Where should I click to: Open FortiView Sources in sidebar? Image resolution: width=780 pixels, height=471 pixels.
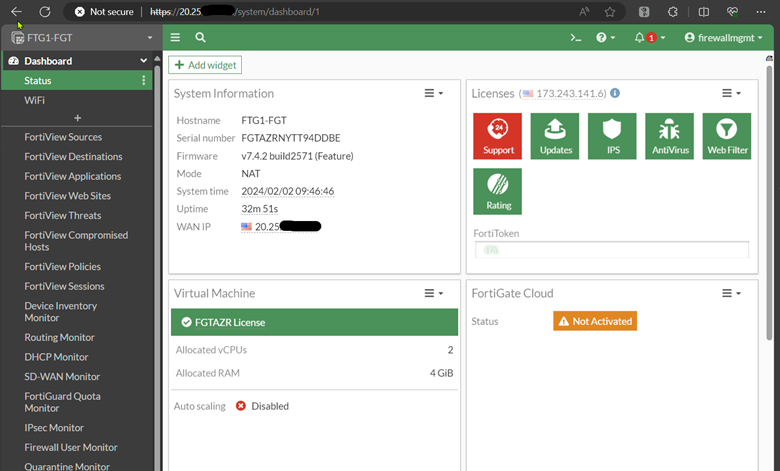coord(63,137)
